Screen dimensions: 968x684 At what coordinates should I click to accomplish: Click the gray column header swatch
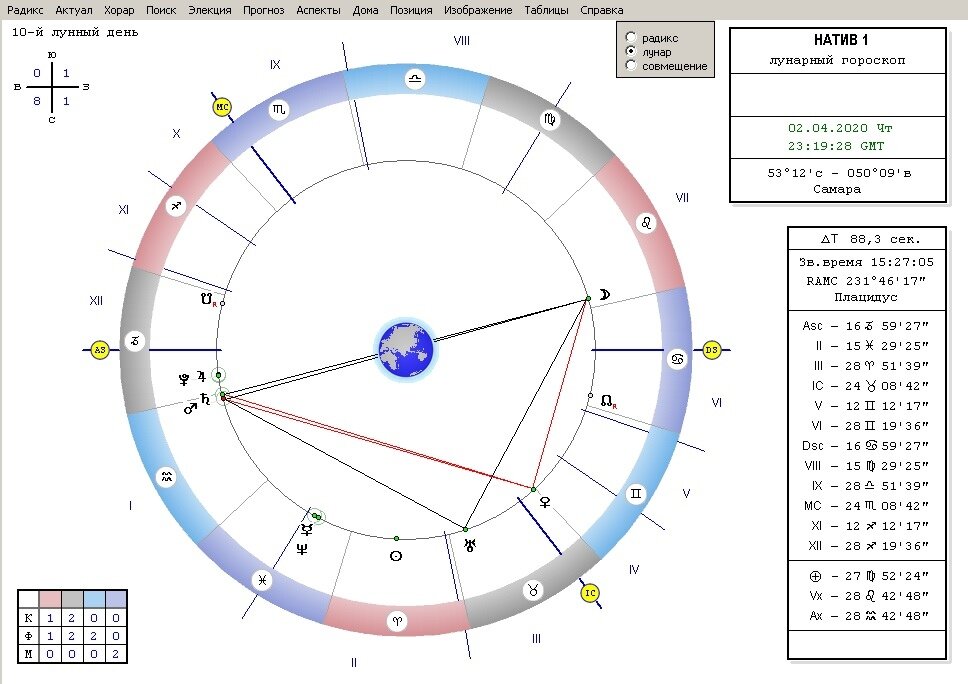[72, 599]
